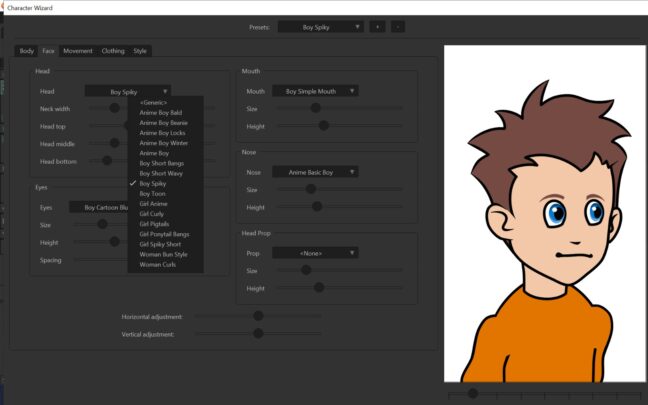Open the Head Prop dropdown
The image size is (648, 405).
[315, 253]
